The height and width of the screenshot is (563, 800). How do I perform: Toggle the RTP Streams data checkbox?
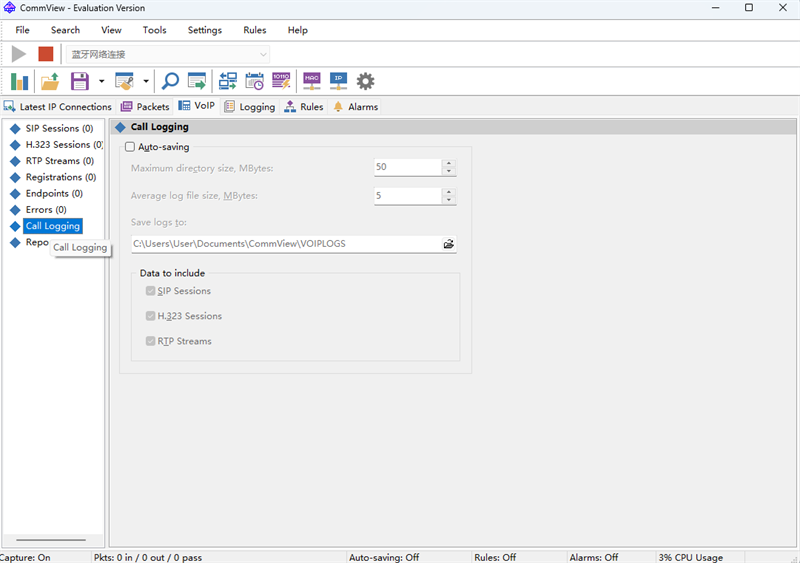pyautogui.click(x=151, y=341)
